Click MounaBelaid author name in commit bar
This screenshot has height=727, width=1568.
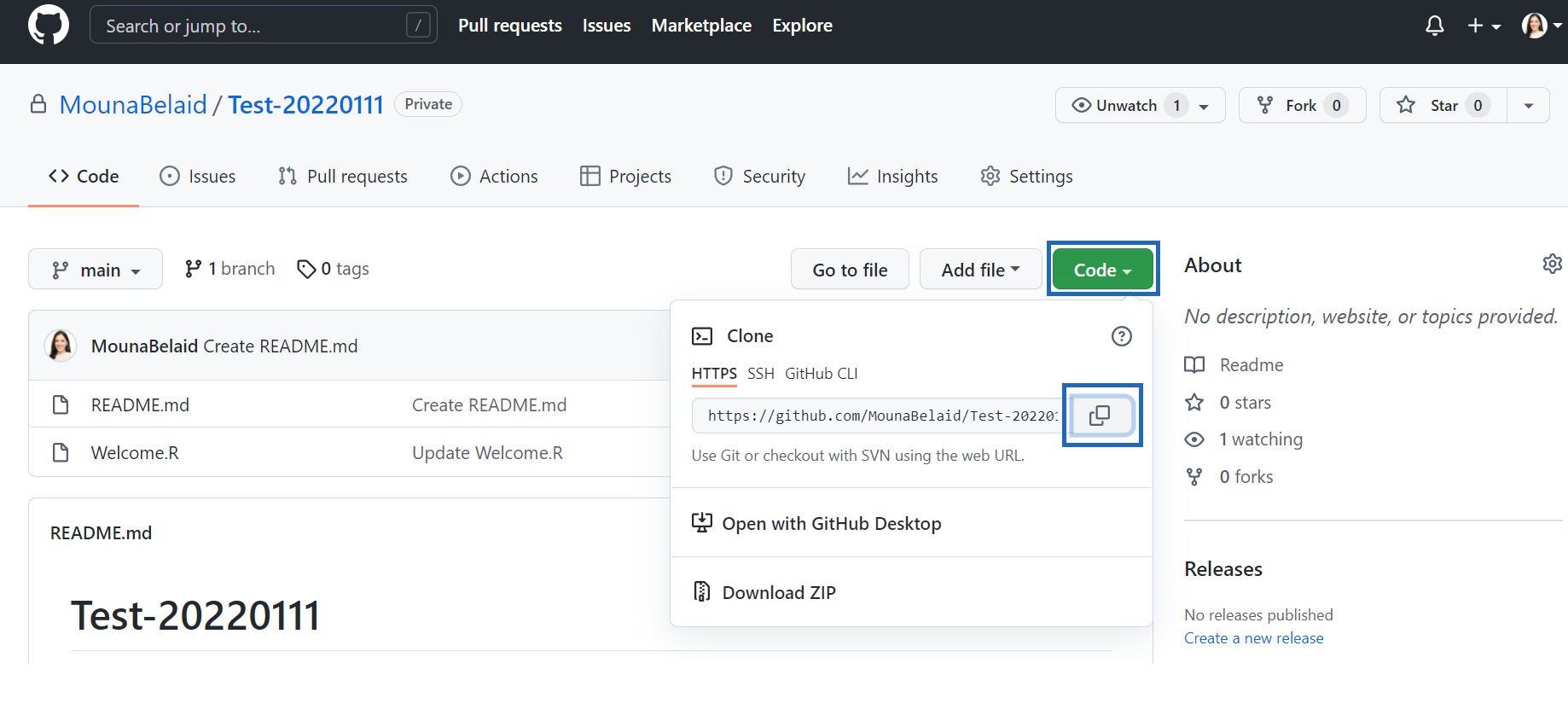coord(144,346)
